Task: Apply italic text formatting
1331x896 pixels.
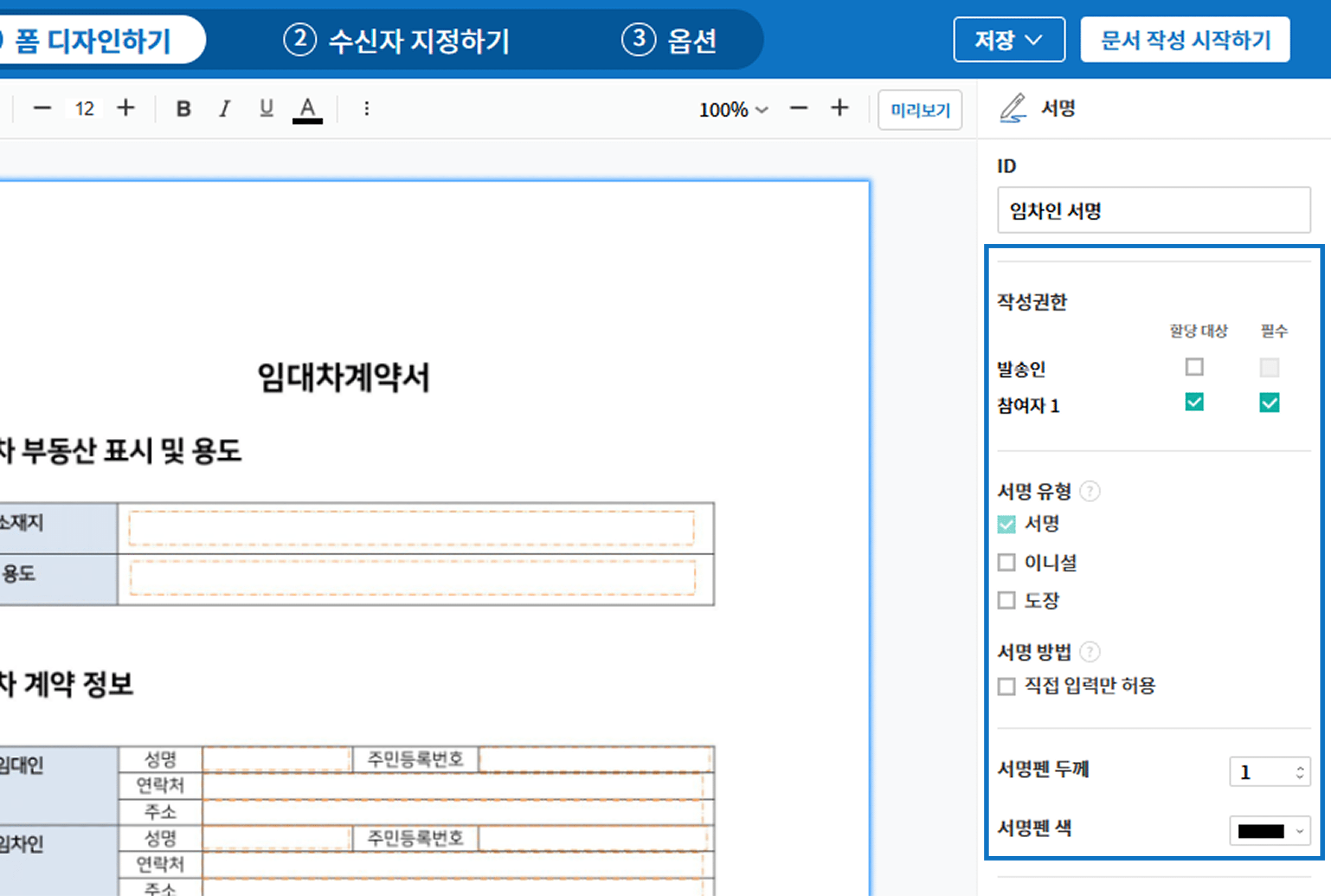Action: click(225, 109)
